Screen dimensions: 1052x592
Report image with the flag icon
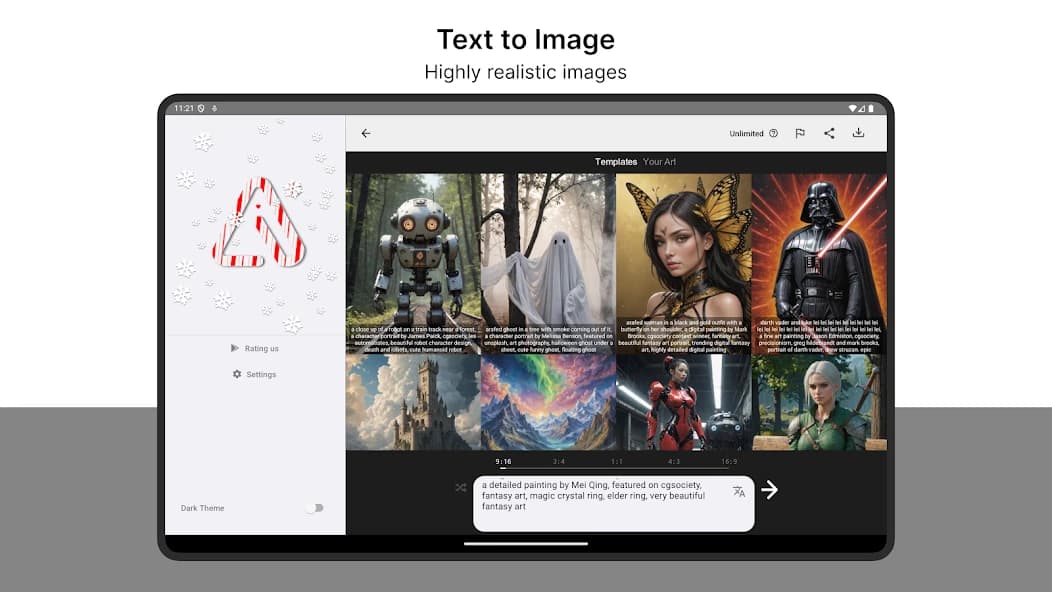click(800, 134)
